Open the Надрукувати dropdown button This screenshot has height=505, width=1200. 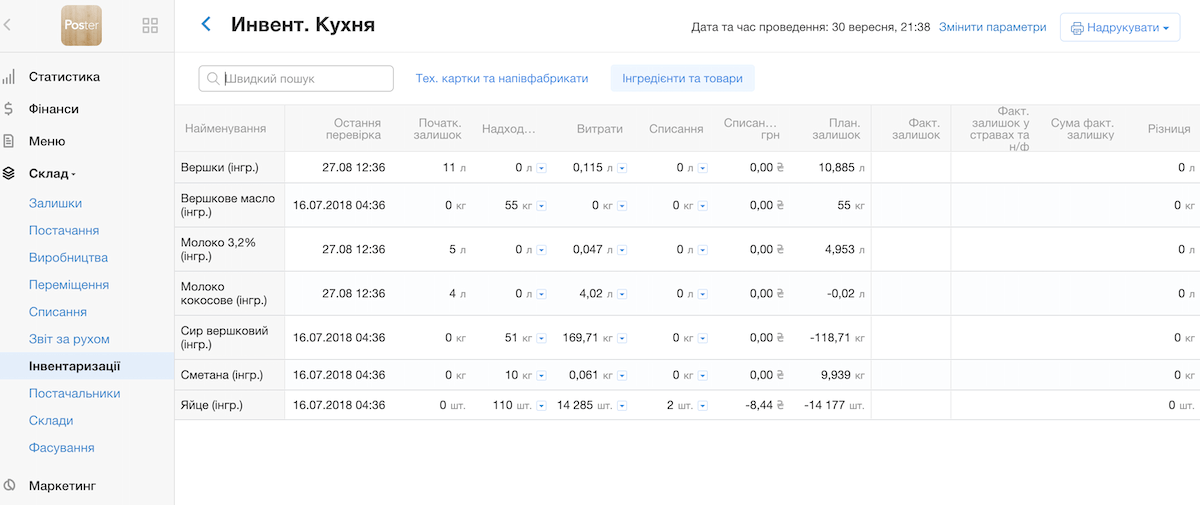1120,28
